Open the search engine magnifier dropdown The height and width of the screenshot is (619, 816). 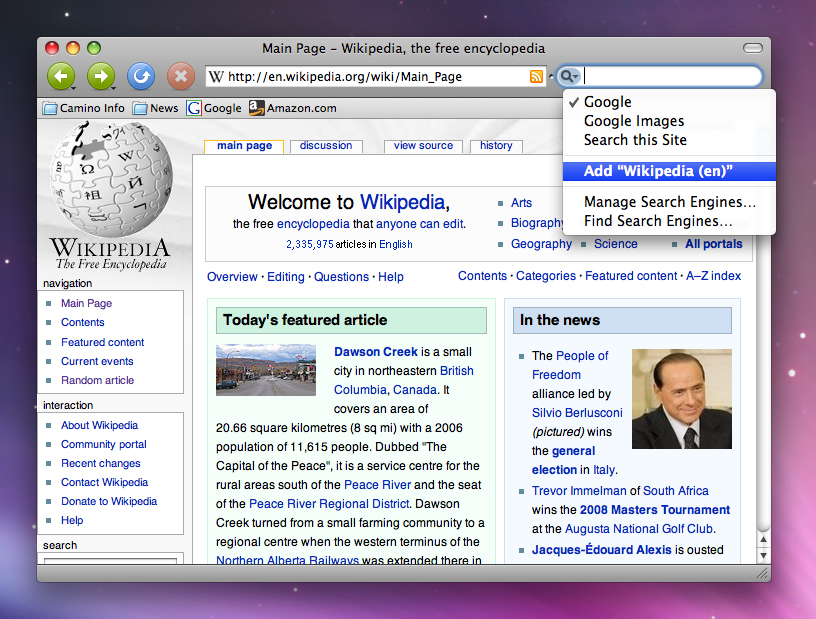point(568,77)
